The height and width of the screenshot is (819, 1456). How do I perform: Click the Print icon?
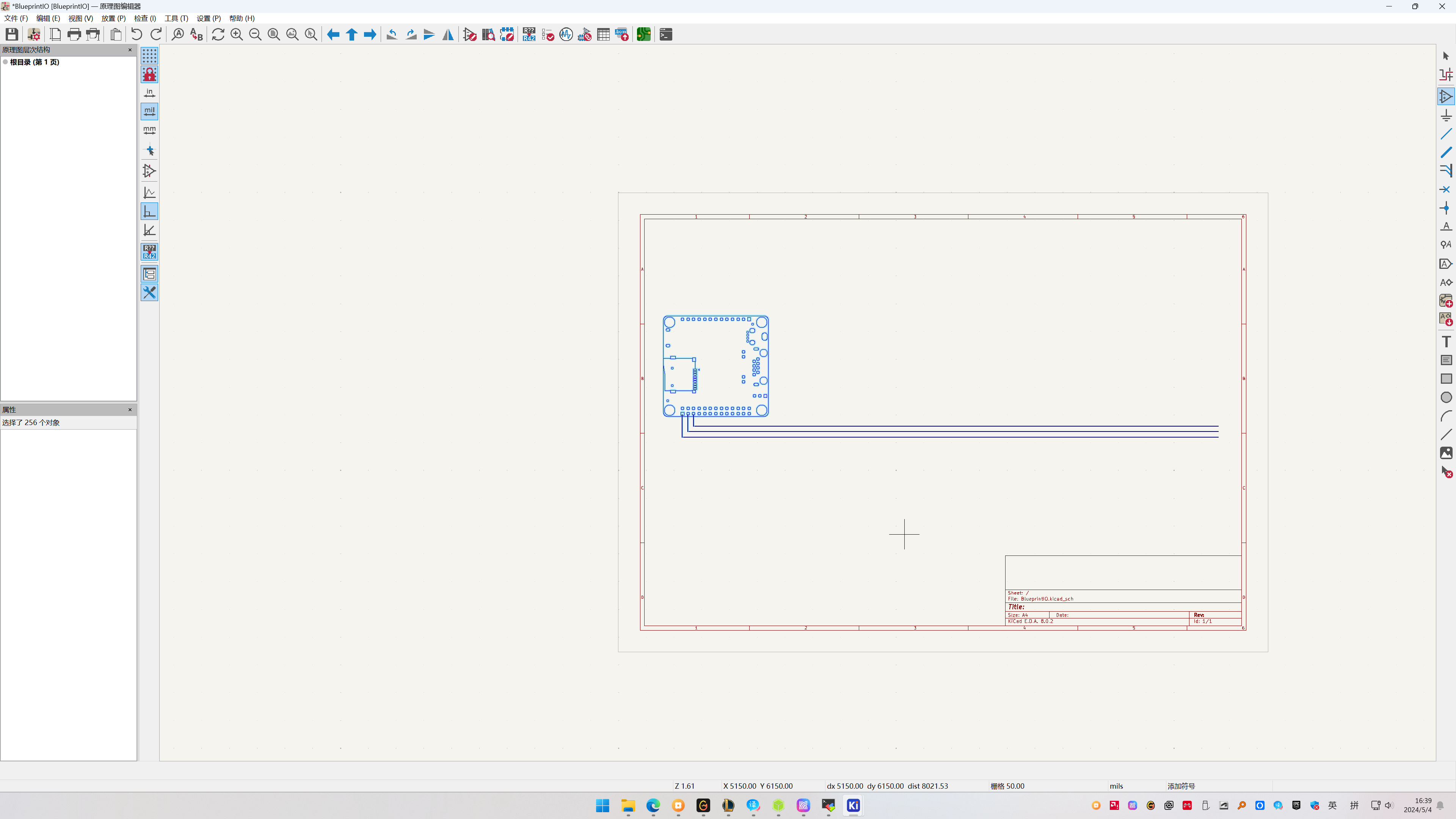click(74, 35)
